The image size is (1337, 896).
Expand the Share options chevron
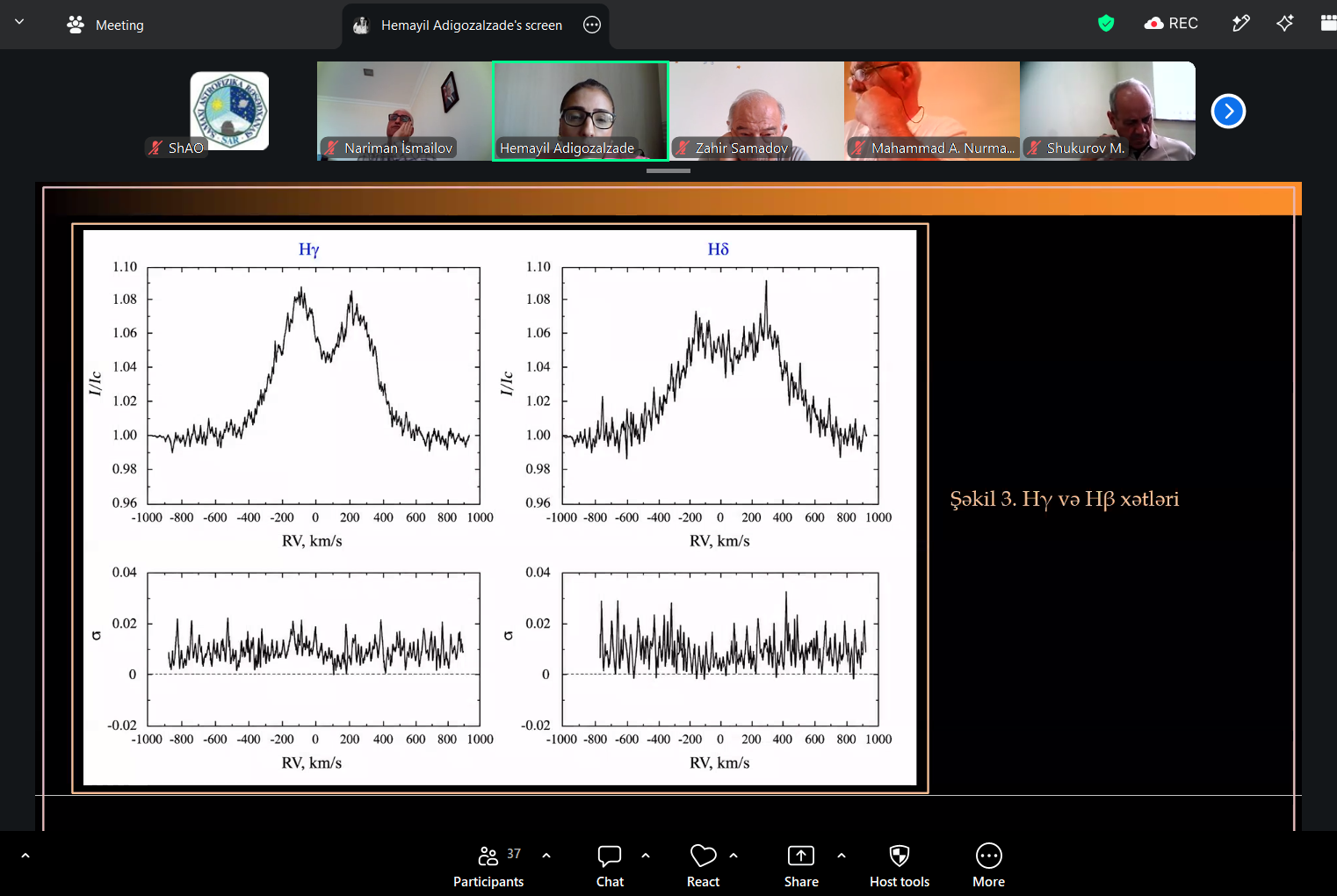pyautogui.click(x=842, y=855)
